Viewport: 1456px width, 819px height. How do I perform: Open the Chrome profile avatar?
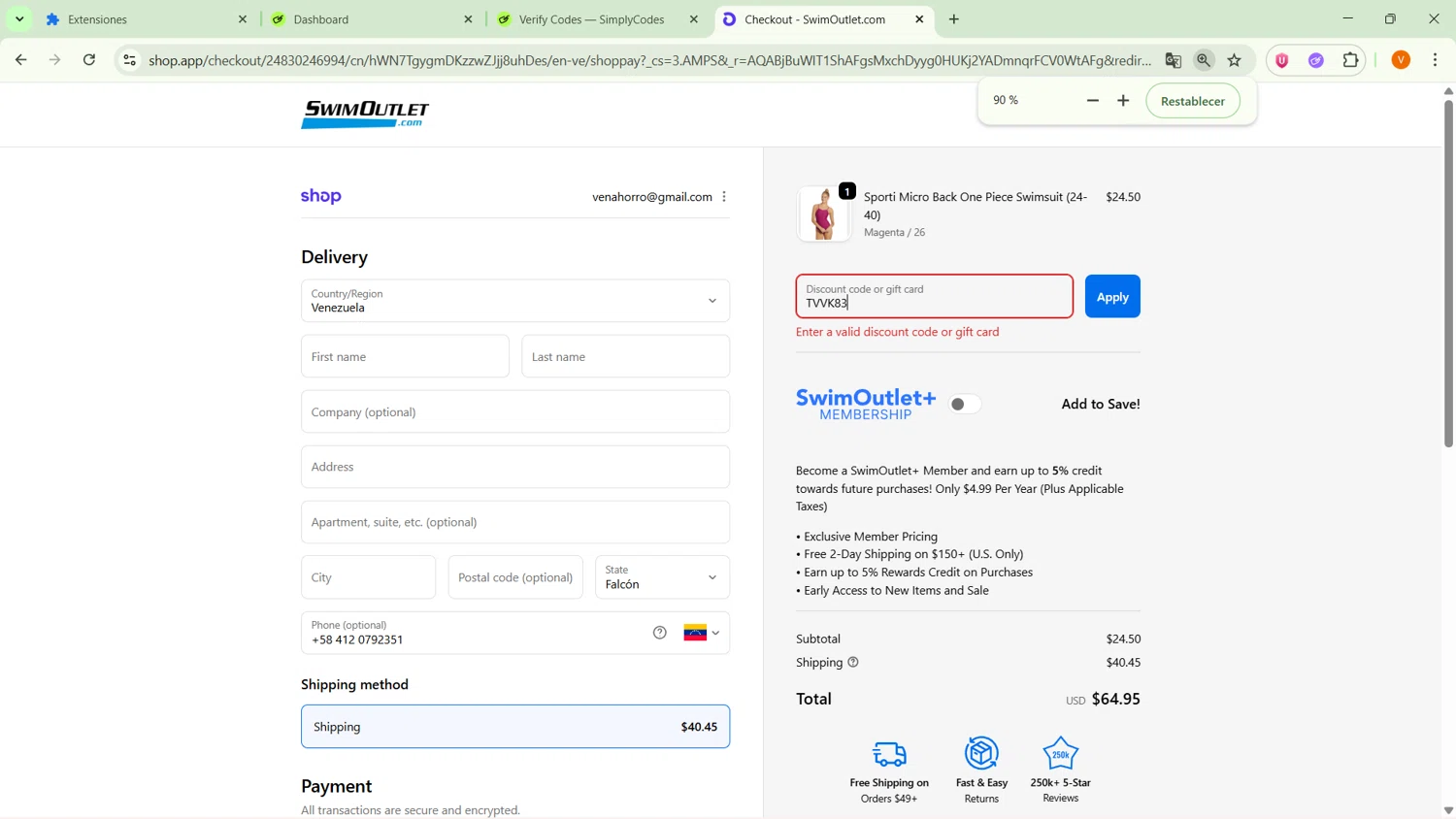[1401, 60]
